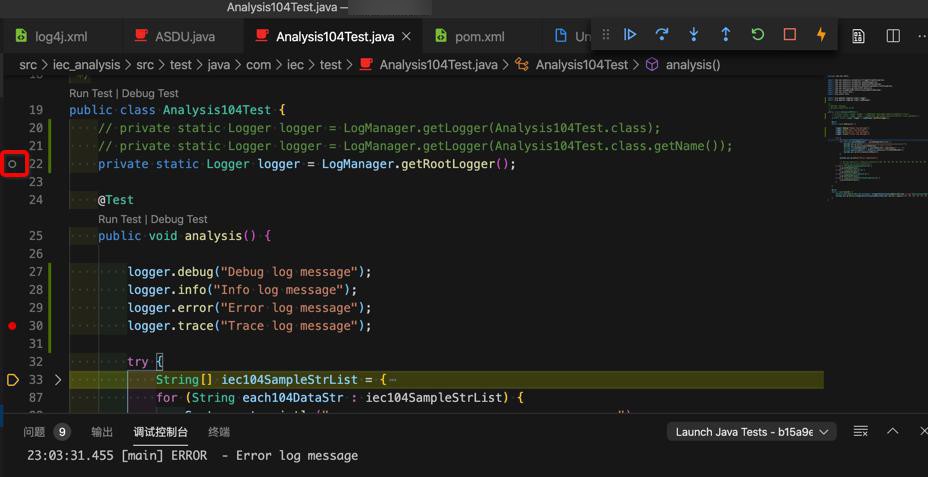Maximize the panel with the up chevron
Screen dimensions: 928x477
tap(893, 432)
